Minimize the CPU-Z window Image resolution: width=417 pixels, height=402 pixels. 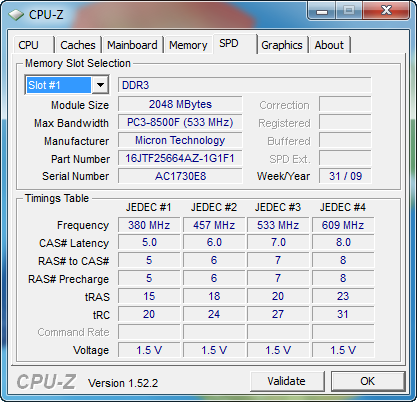tap(322, 11)
